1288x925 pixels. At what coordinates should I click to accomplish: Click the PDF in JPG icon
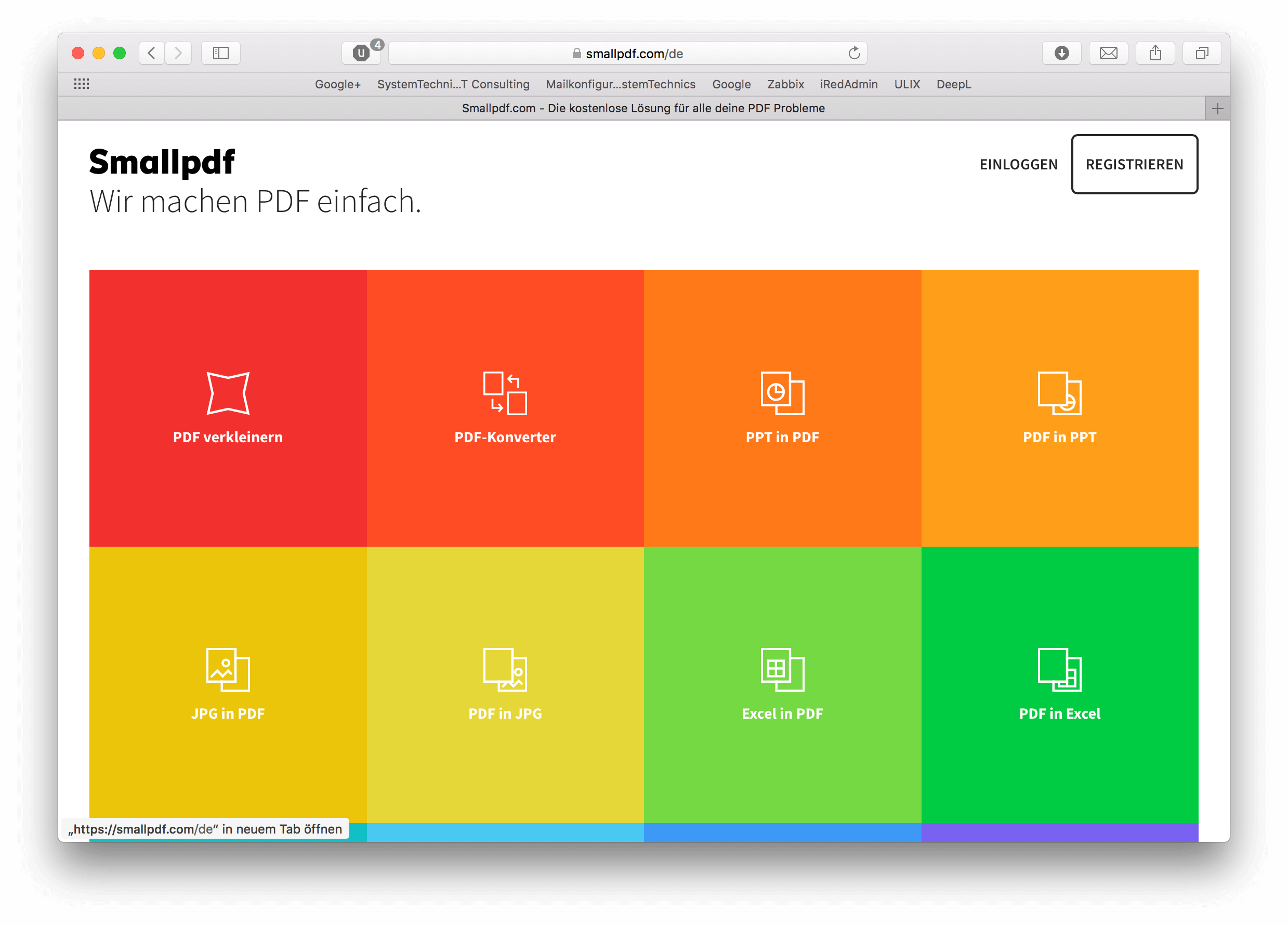[x=505, y=669]
